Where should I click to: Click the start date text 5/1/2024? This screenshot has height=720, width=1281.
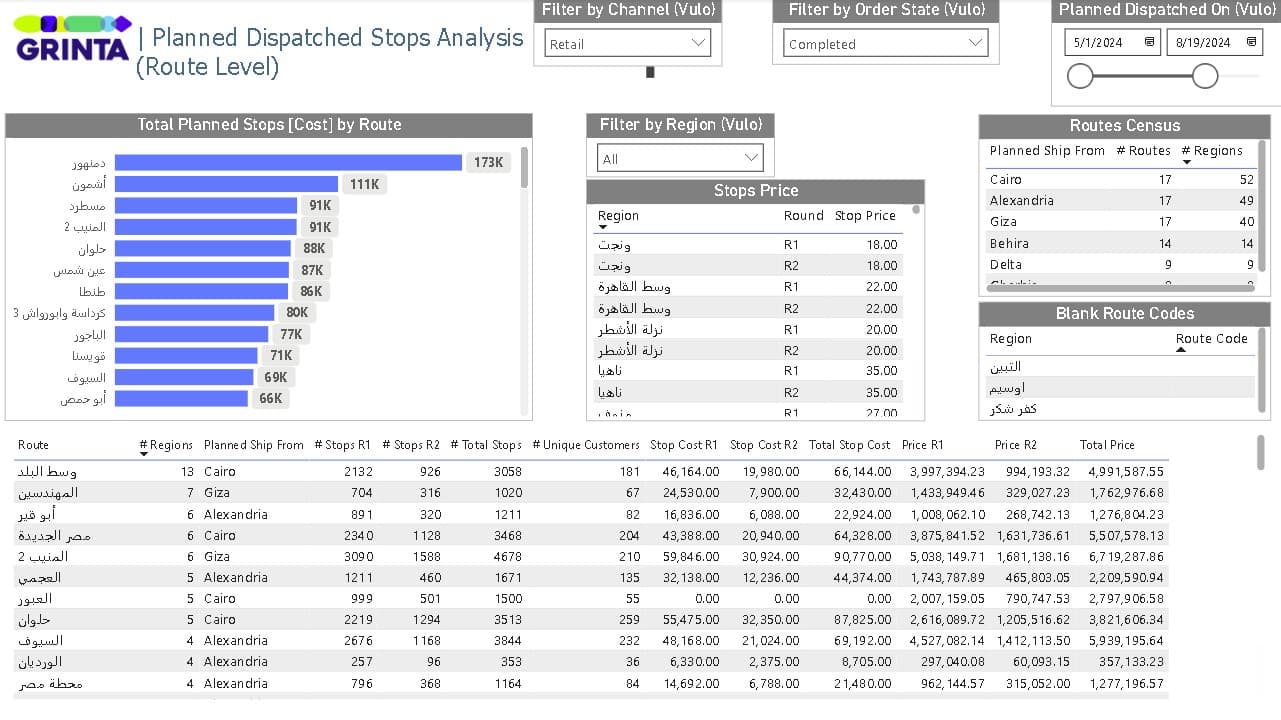1098,43
